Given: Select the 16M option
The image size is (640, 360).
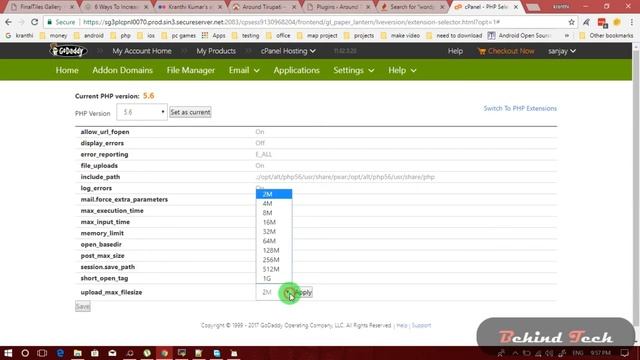Looking at the screenshot, I should click(274, 222).
